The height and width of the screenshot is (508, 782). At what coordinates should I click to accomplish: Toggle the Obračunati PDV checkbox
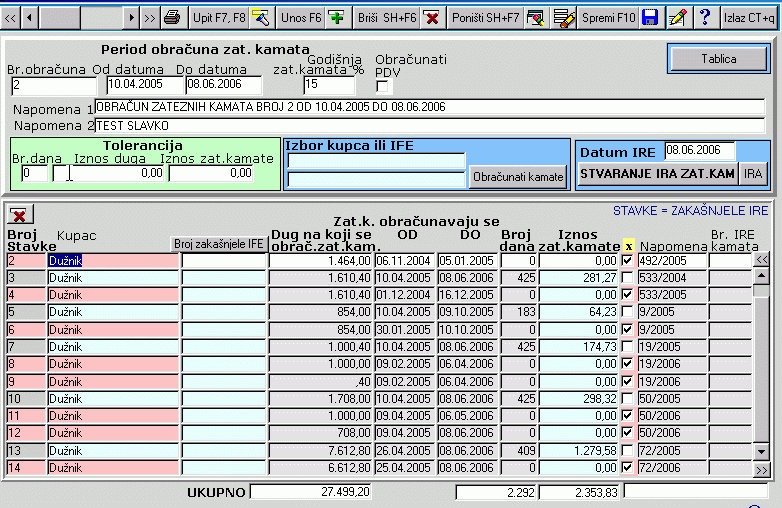(382, 87)
